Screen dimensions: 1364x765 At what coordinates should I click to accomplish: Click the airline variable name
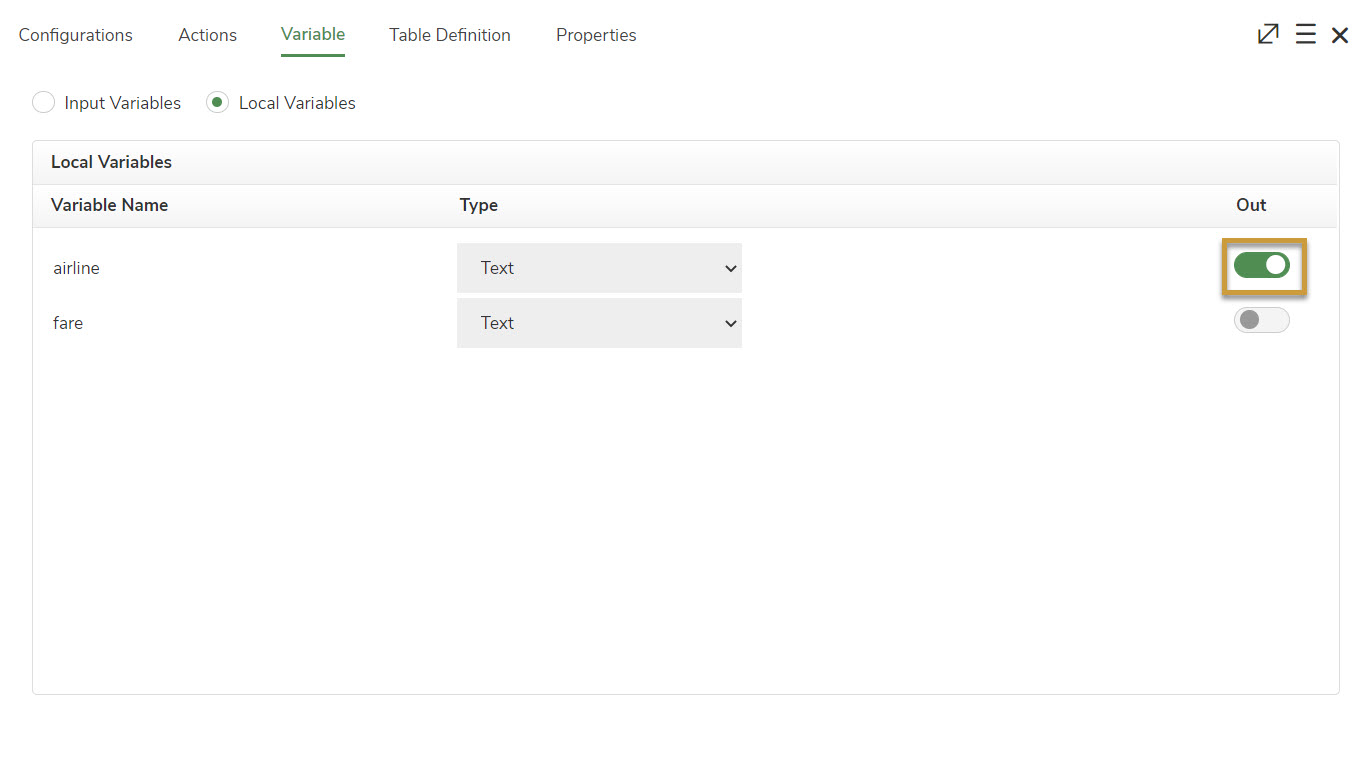click(x=77, y=268)
